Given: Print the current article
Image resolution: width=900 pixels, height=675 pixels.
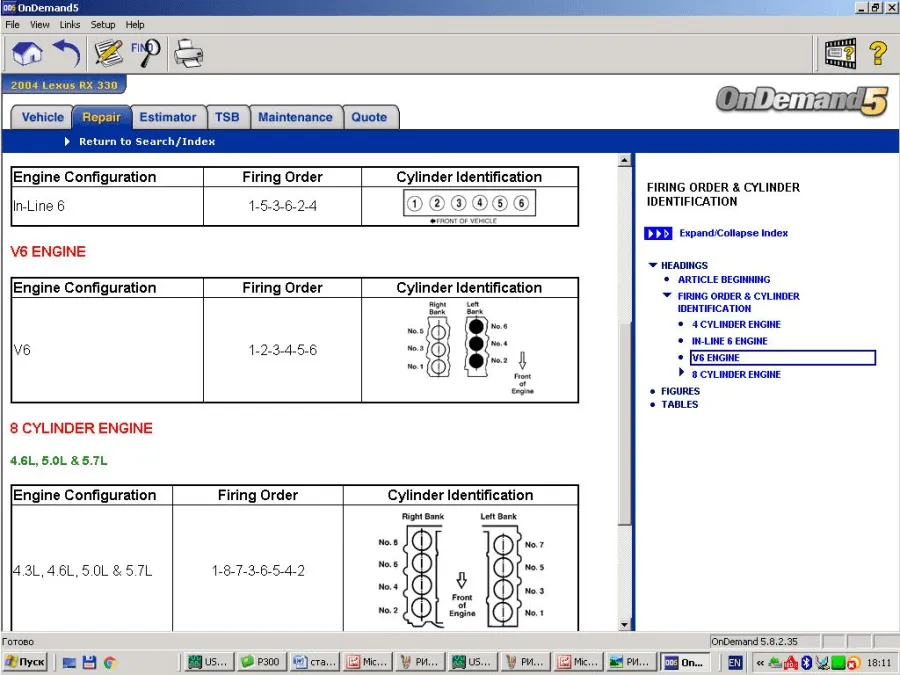Looking at the screenshot, I should coord(188,53).
